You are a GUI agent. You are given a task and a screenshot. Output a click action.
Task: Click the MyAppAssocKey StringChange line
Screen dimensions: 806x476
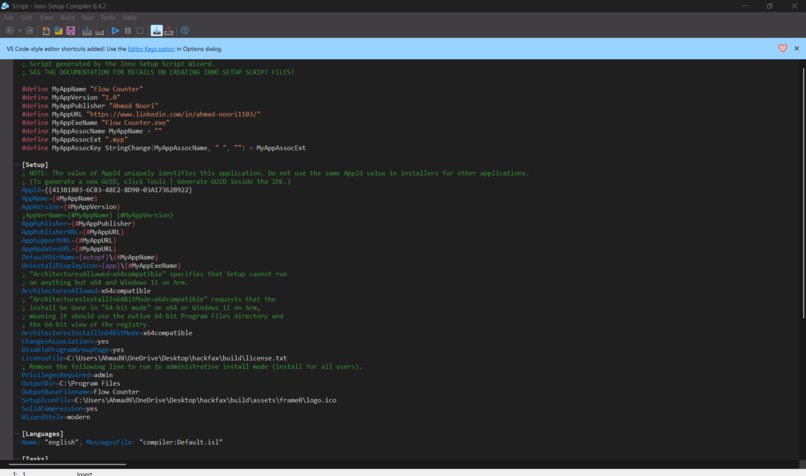163,148
